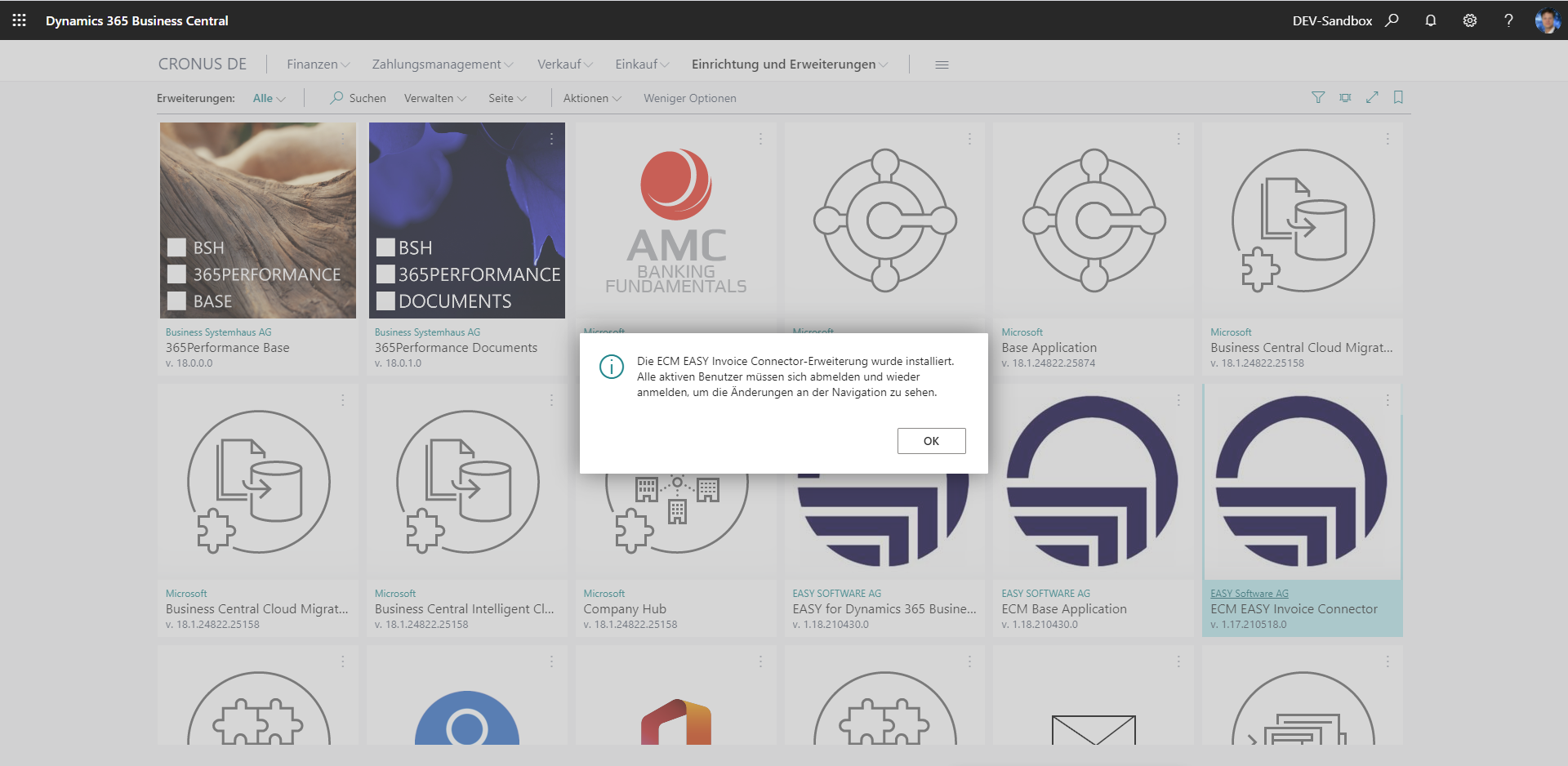
Task: Open the user account avatar
Action: (1547, 20)
